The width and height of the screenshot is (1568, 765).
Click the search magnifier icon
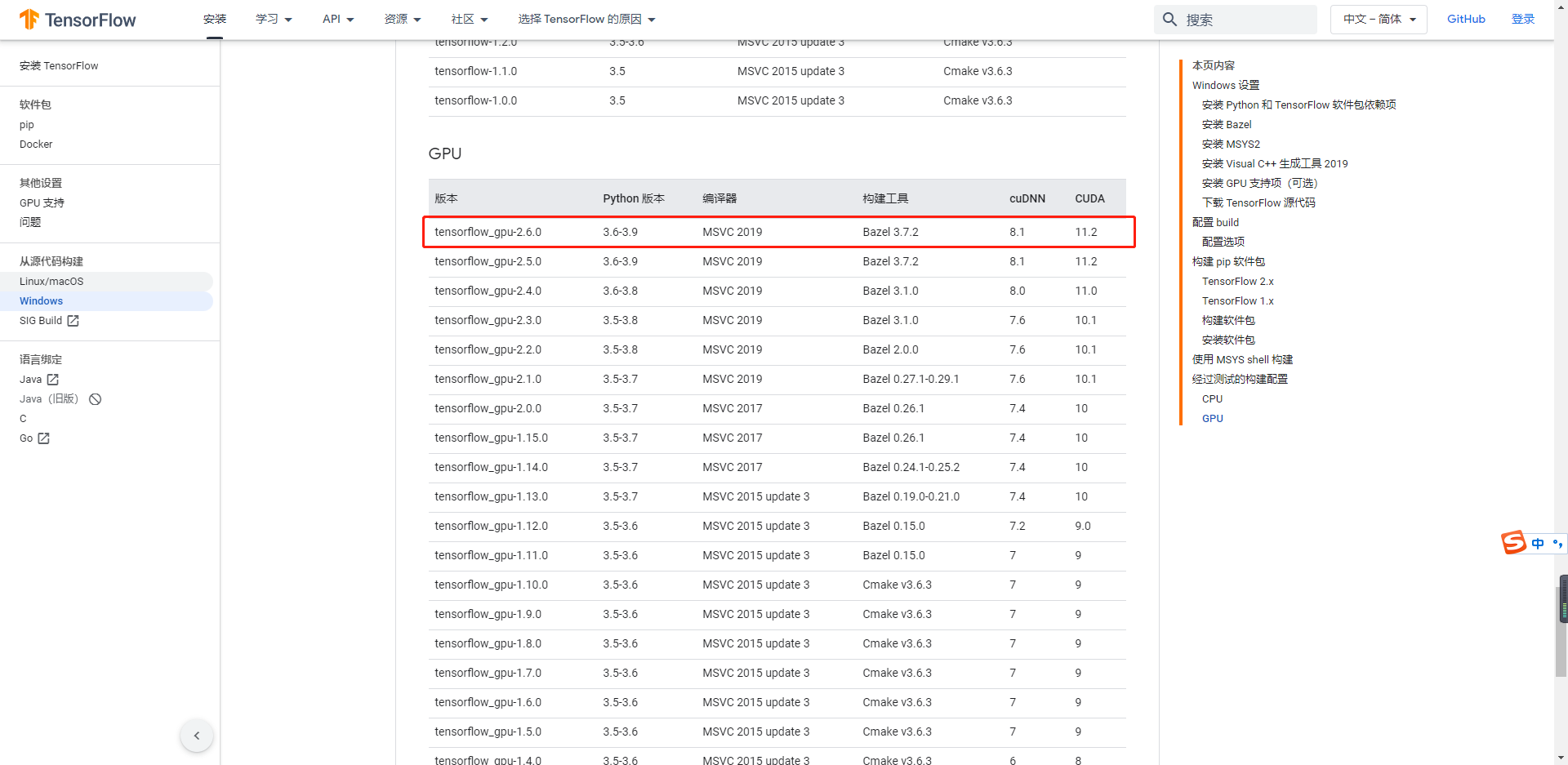coord(1169,20)
